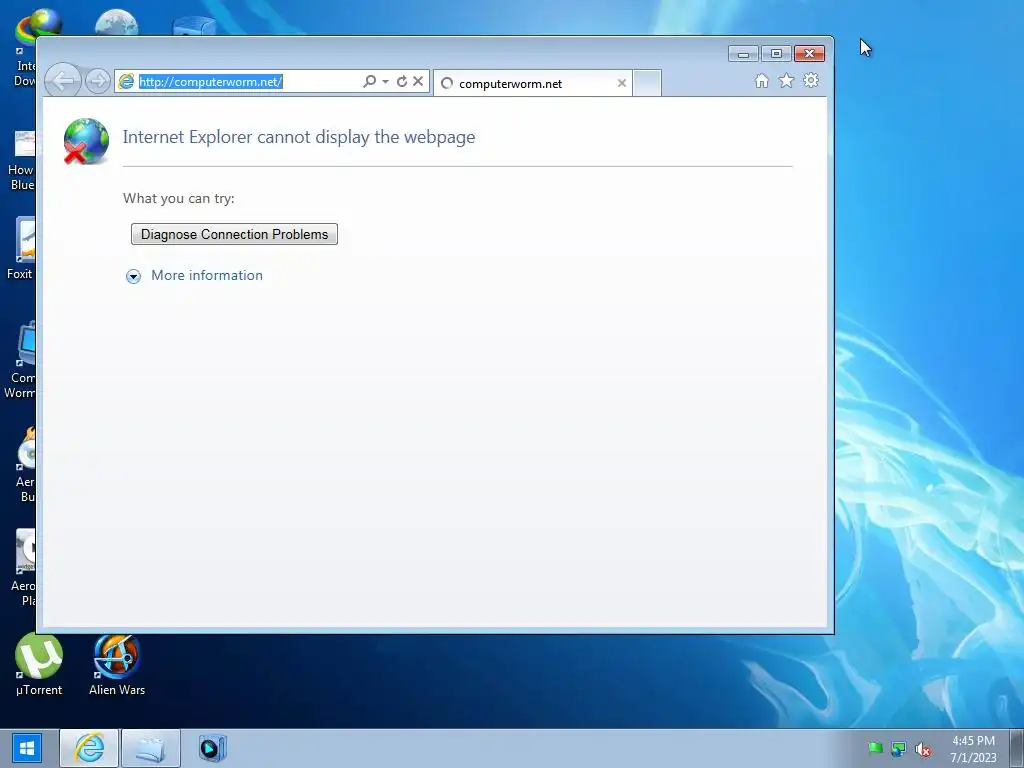
Task: Open a new tab with the blank tab button
Action: 647,84
